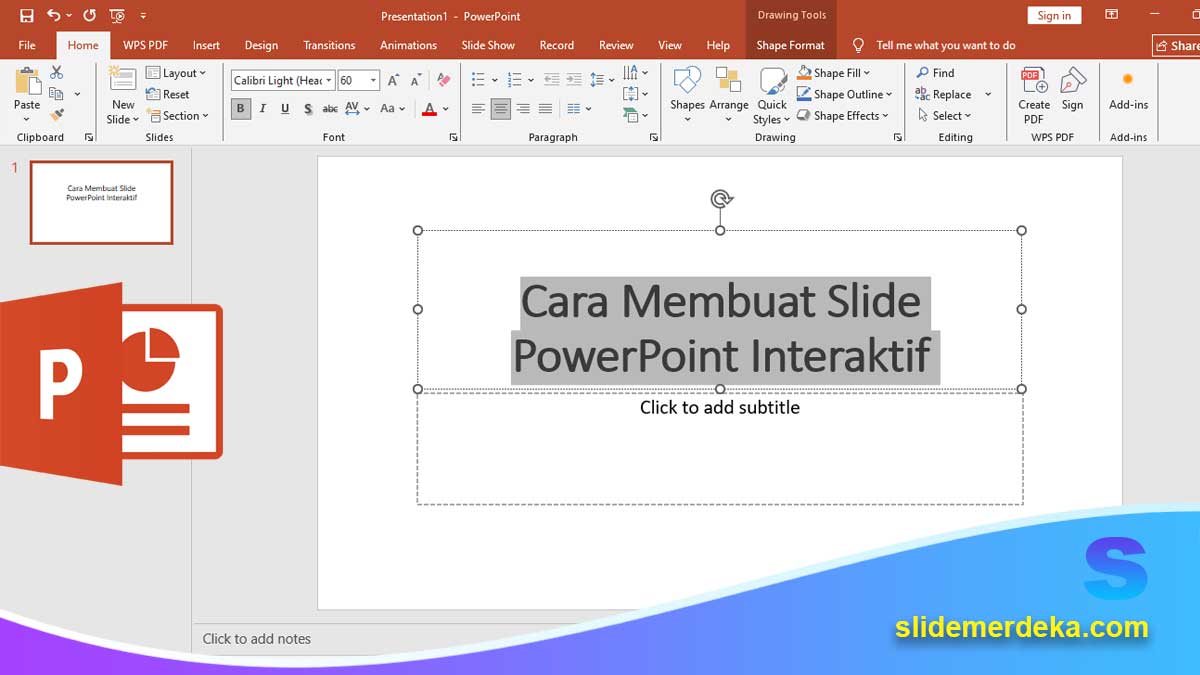Image resolution: width=1200 pixels, height=675 pixels.
Task: Open the Arrange options icon
Action: coord(729,95)
